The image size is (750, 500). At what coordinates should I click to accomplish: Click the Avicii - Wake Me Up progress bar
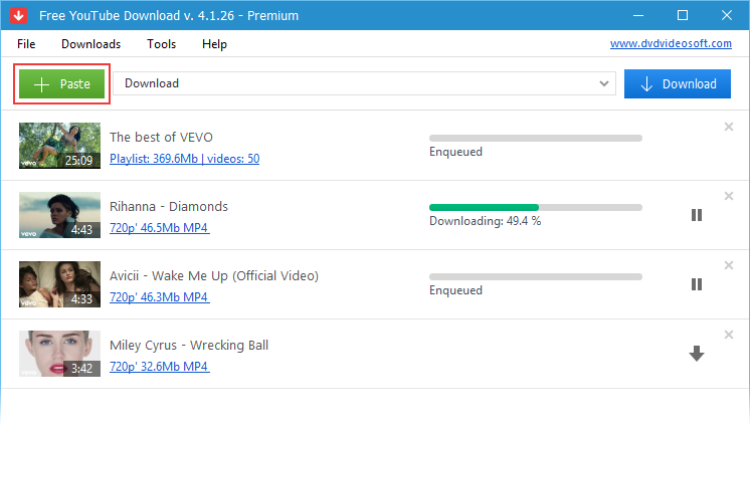536,277
